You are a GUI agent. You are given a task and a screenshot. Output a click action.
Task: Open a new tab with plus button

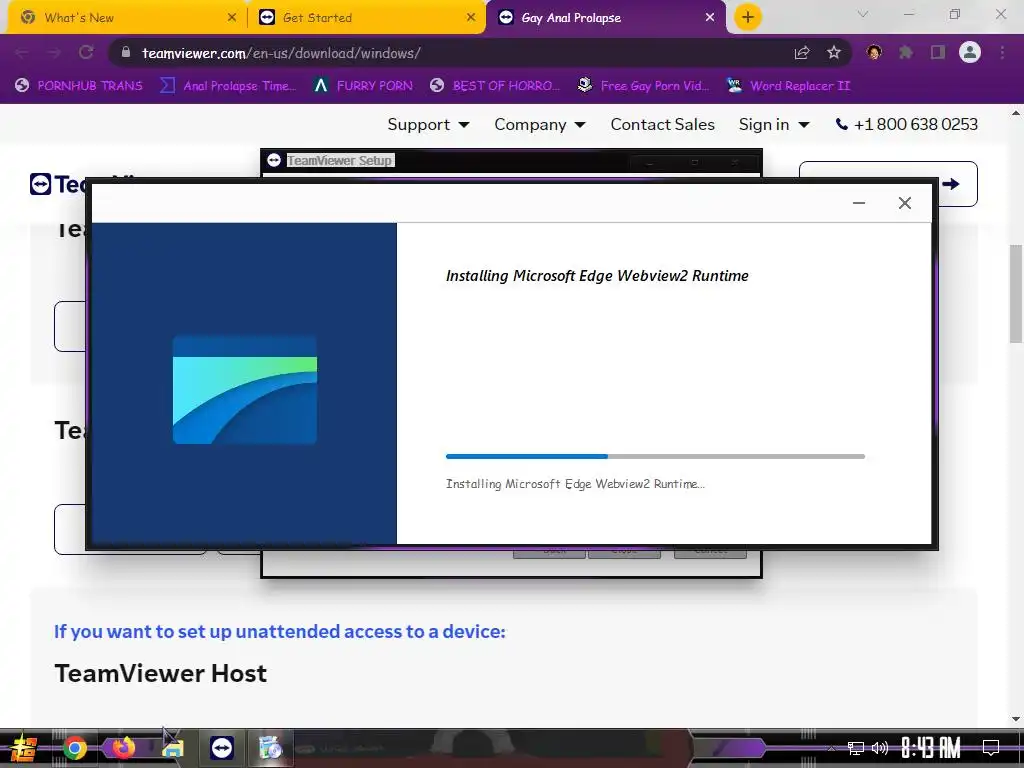point(748,17)
